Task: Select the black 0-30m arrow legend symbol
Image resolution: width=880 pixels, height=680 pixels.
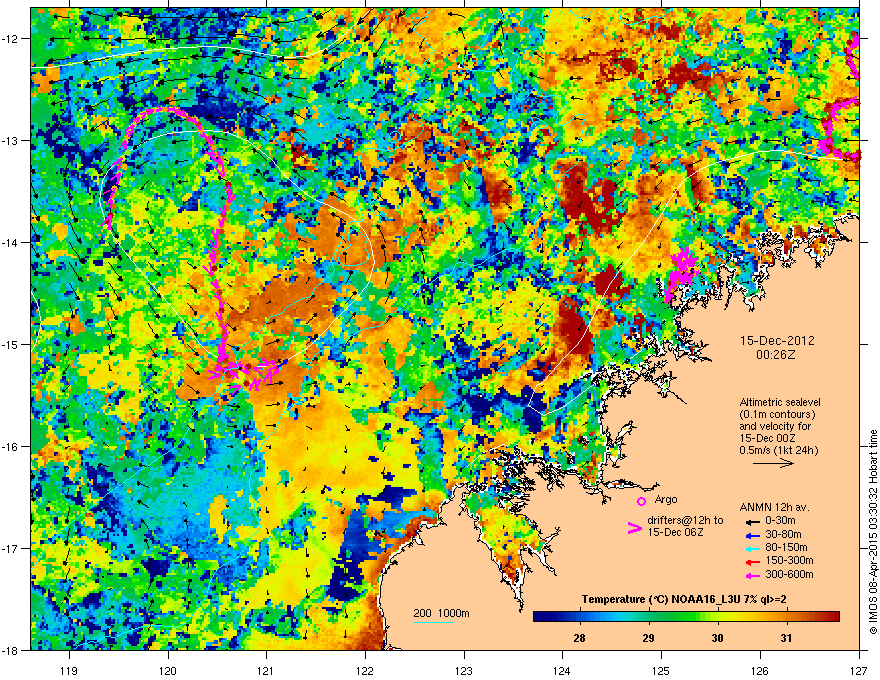Action: click(751, 521)
